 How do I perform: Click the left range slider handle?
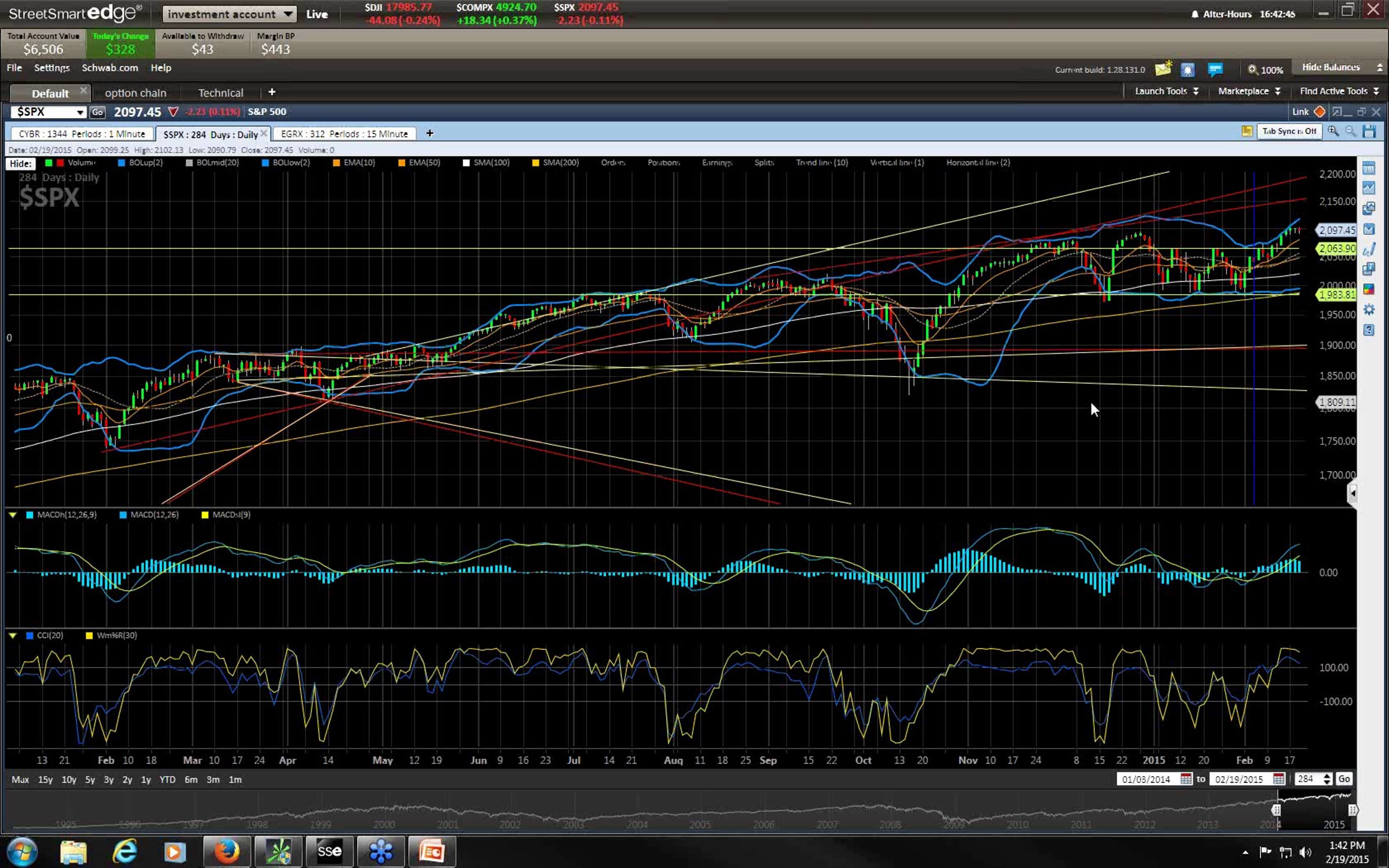(1276, 810)
